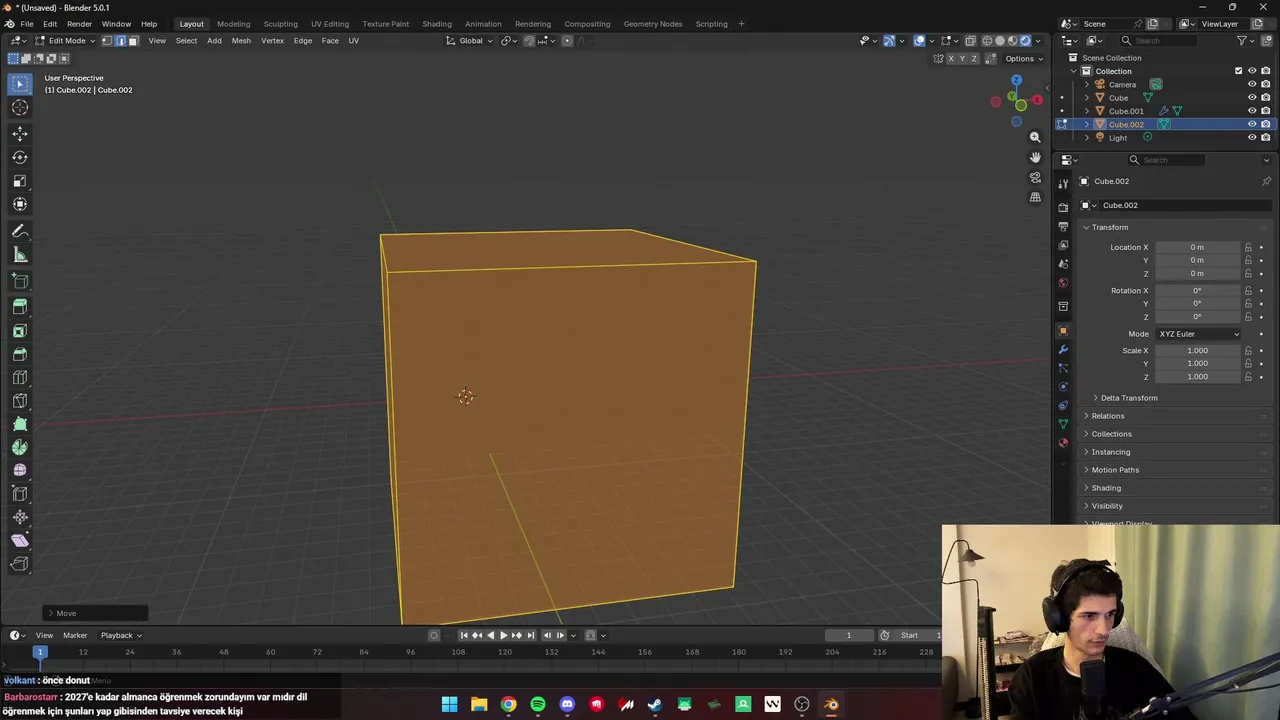Activate the Rip Region tool
Image resolution: width=1280 pixels, height=720 pixels.
click(20, 564)
